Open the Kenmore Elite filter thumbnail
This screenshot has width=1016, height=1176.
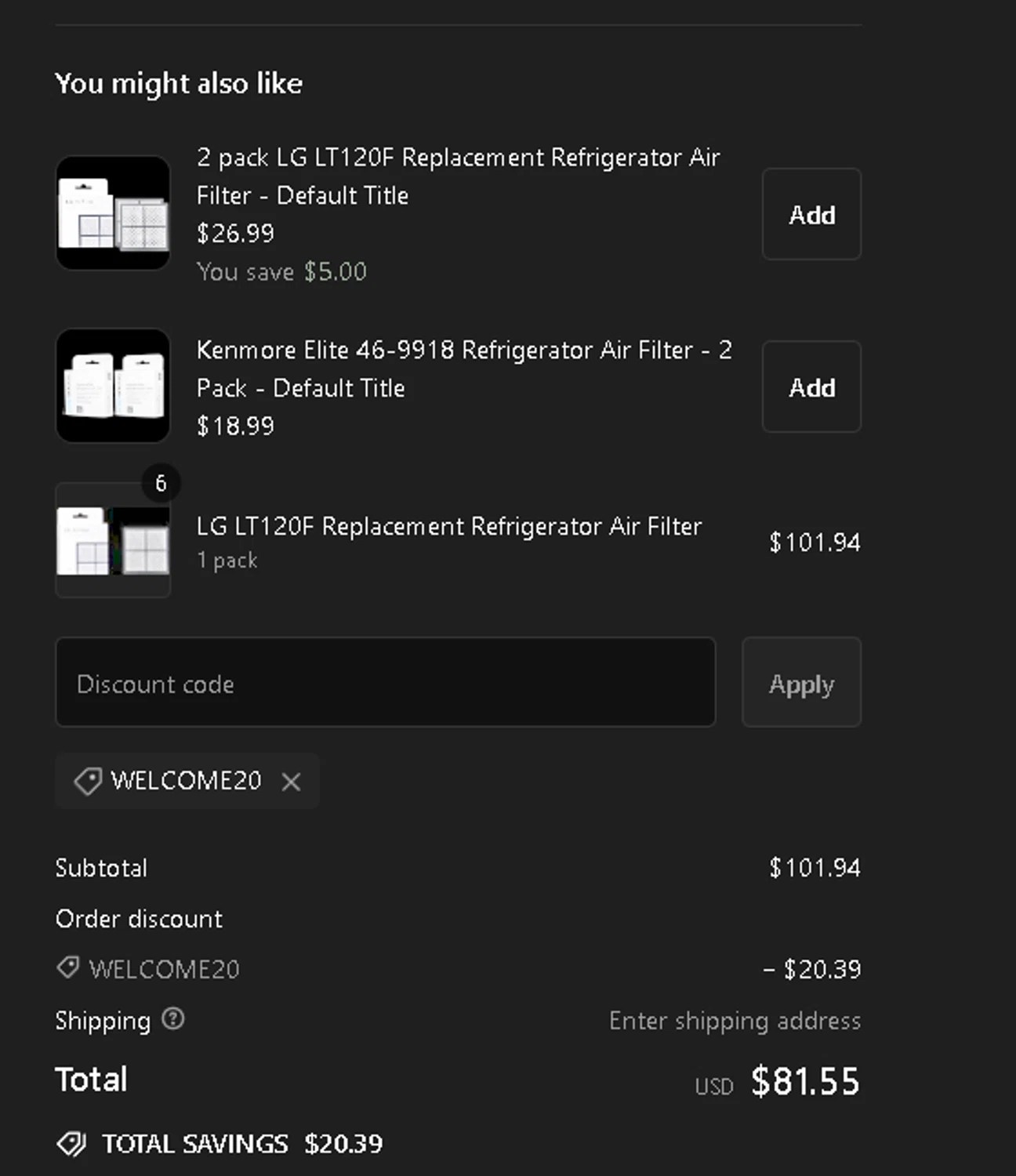[113, 386]
